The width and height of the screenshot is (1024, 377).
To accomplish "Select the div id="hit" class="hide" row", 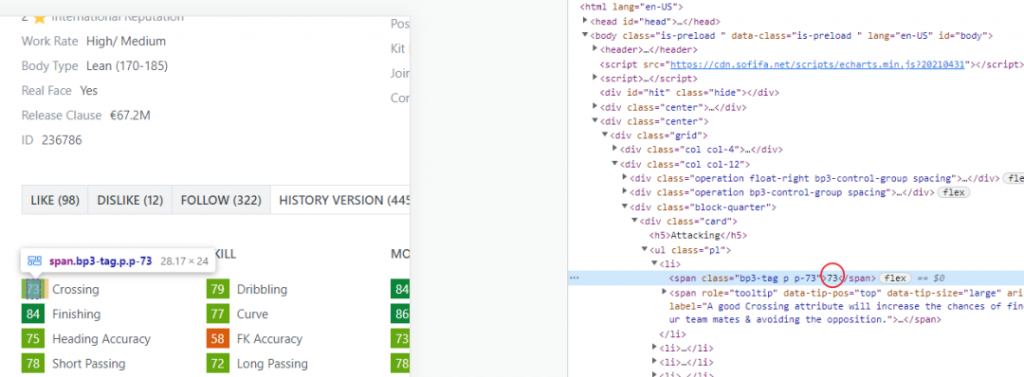I will pyautogui.click(x=689, y=93).
